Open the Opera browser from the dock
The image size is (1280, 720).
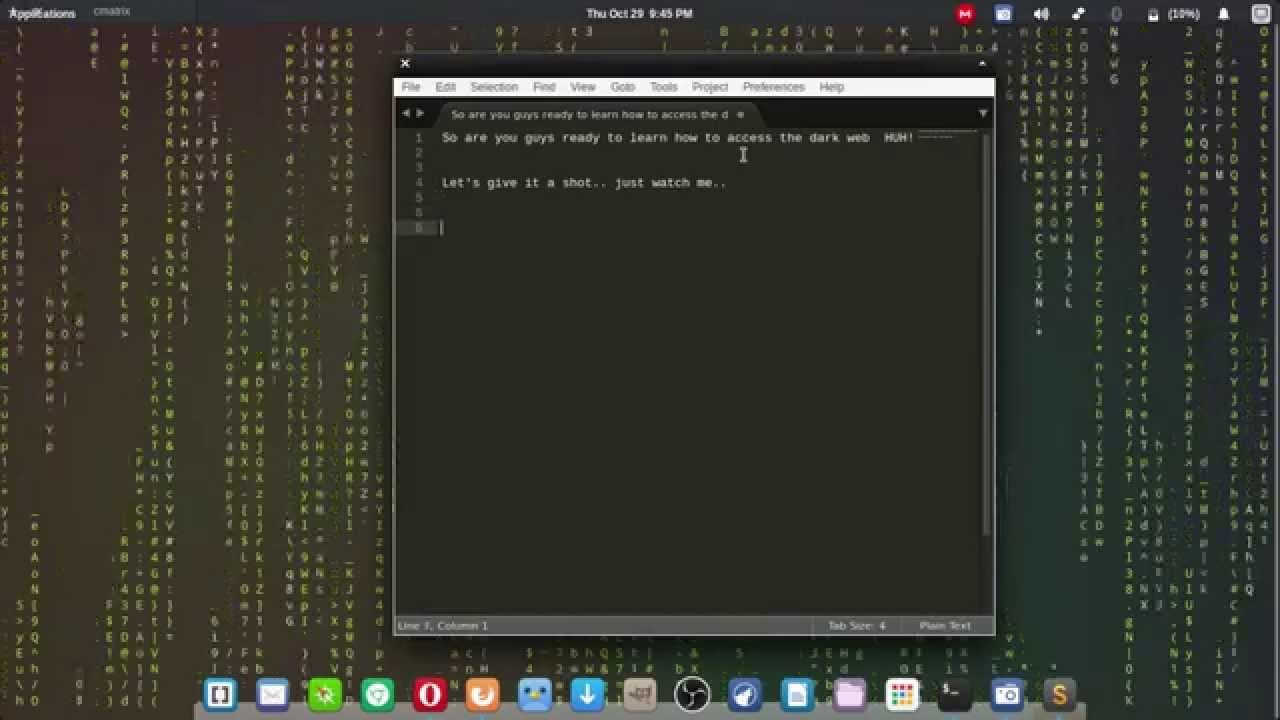[430, 693]
